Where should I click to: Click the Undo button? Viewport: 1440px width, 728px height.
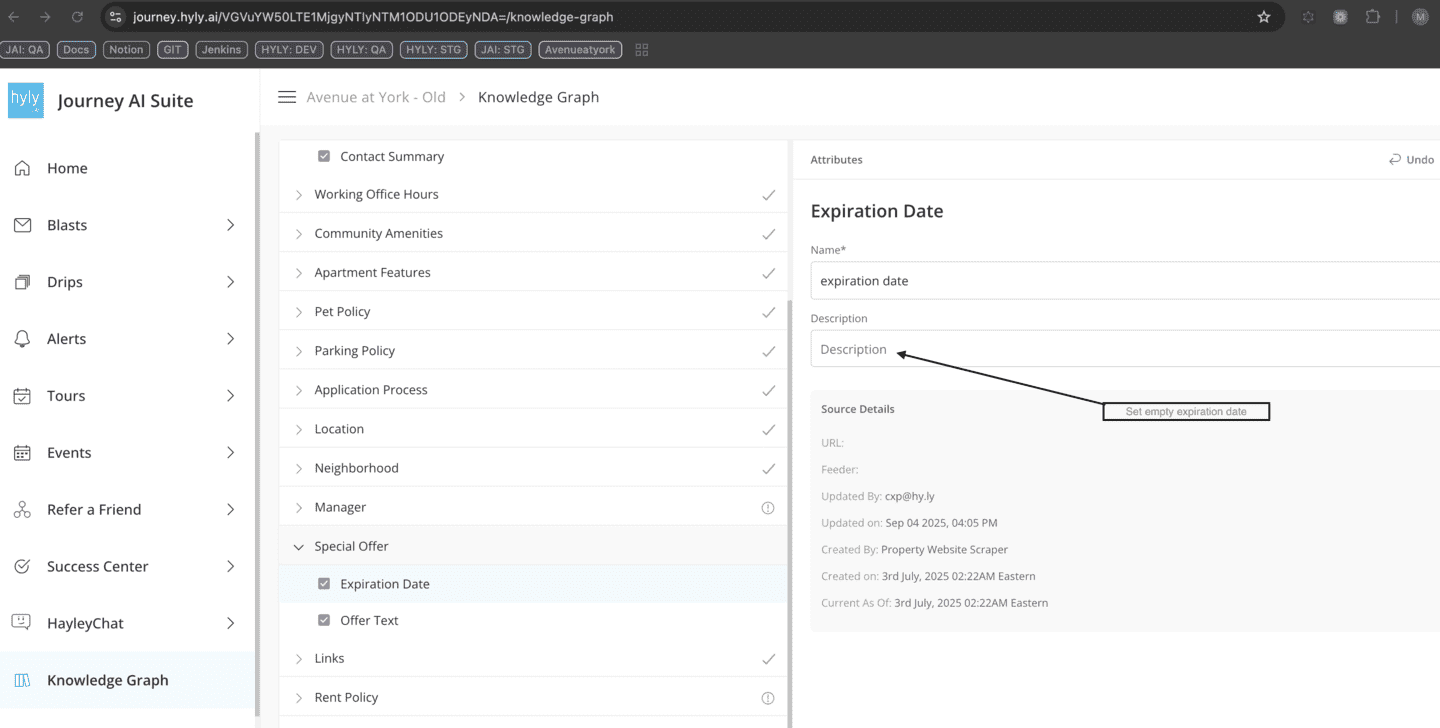[1411, 159]
